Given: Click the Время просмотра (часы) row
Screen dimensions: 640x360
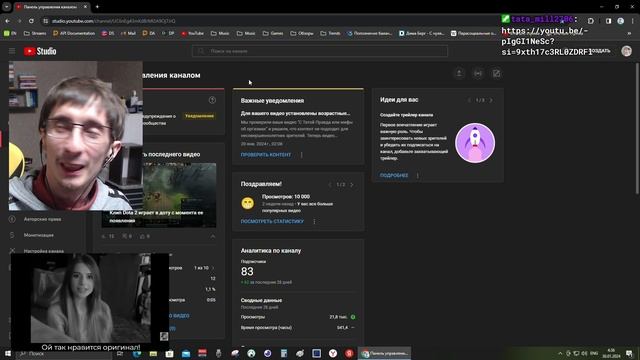Looking at the screenshot, I should pyautogui.click(x=298, y=327).
